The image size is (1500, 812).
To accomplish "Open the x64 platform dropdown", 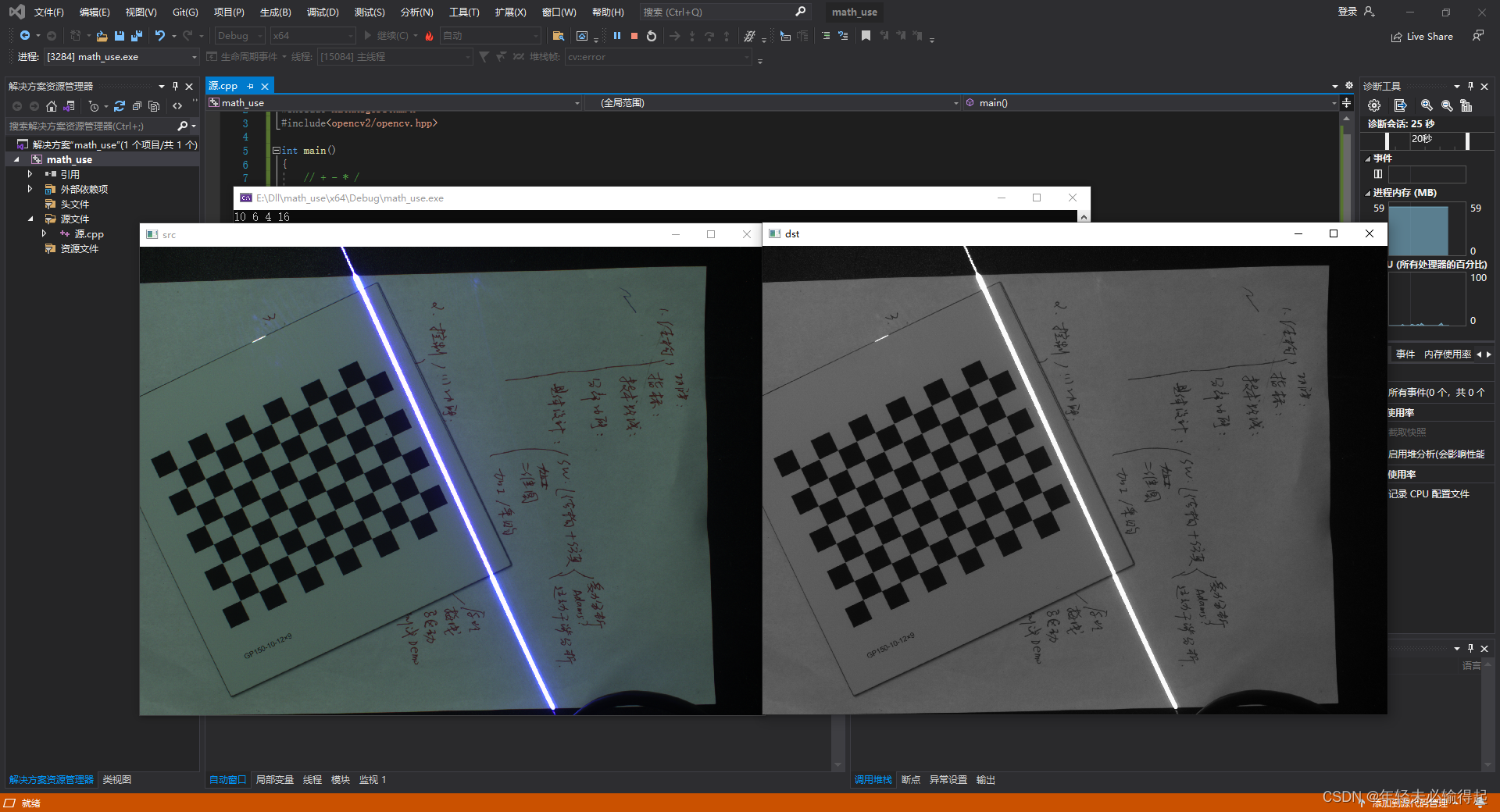I will click(x=312, y=35).
